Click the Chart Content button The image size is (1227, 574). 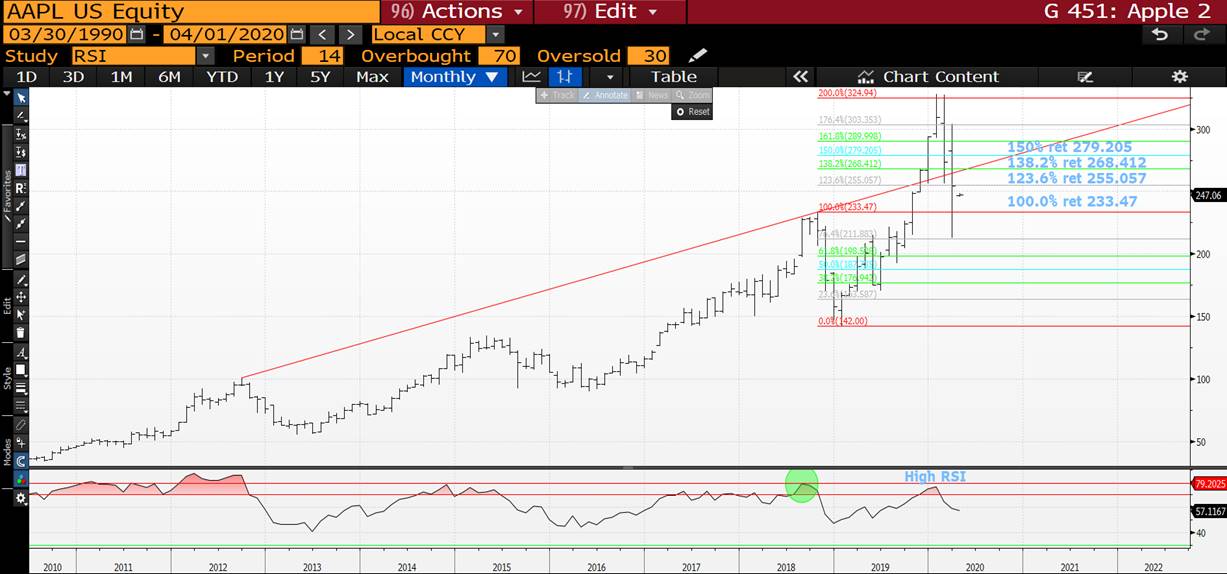click(x=927, y=76)
